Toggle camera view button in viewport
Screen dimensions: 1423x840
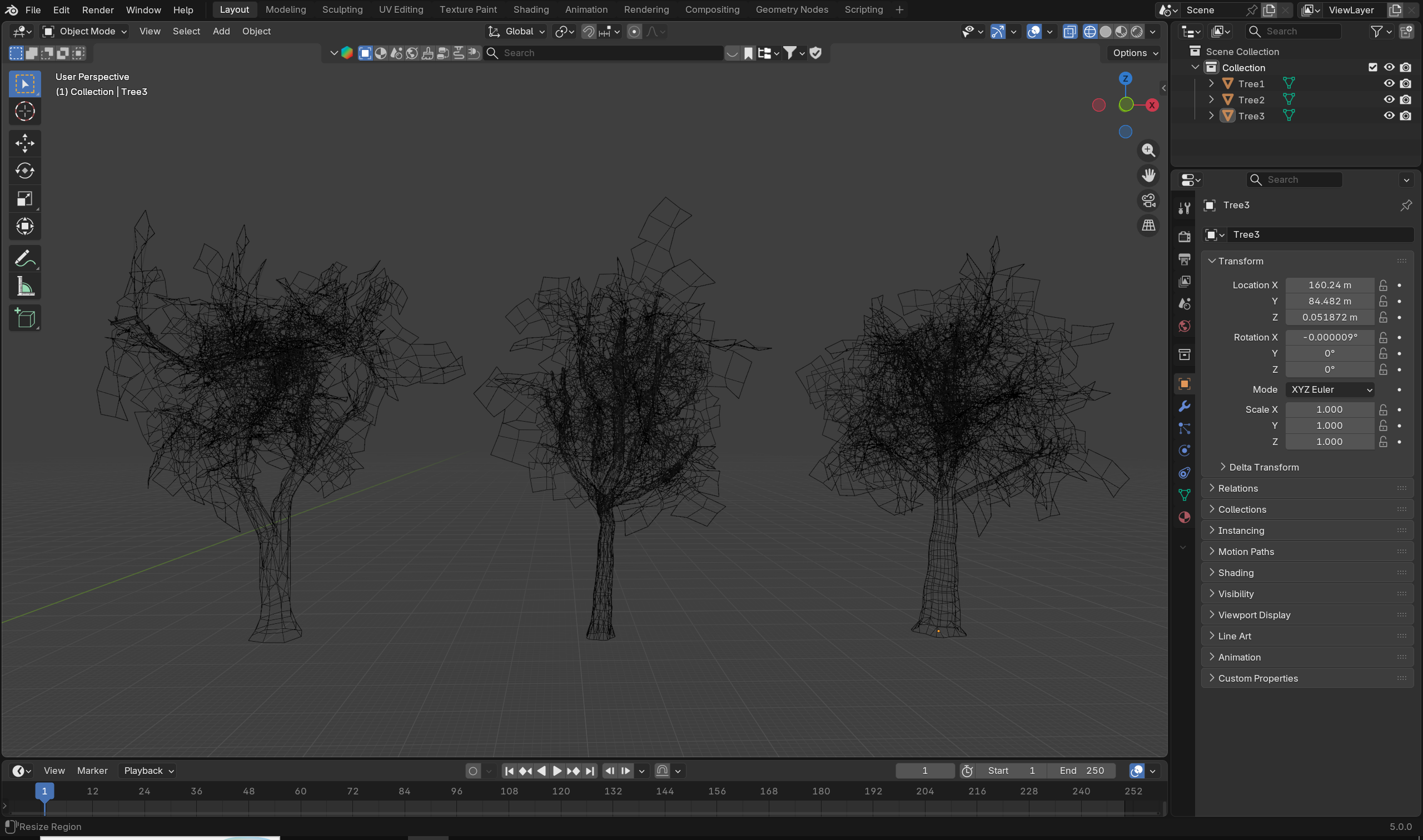1148,201
